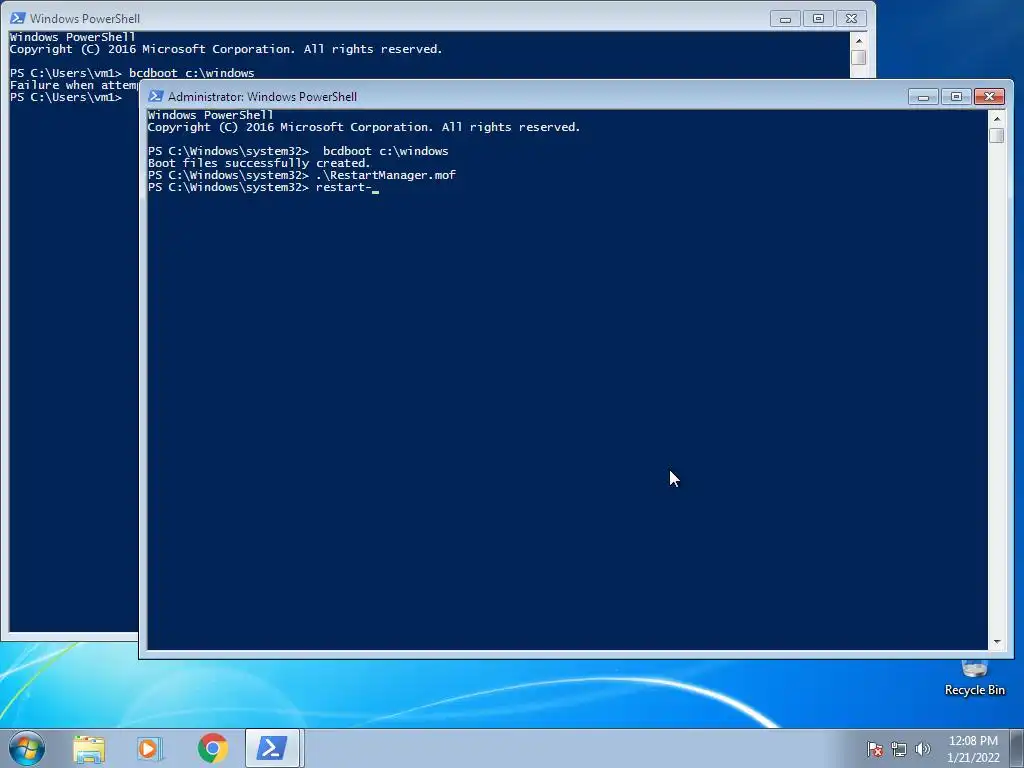
Task: Click the 'PS C:\Users\vm1>' empty prompt line
Action: [x=66, y=97]
